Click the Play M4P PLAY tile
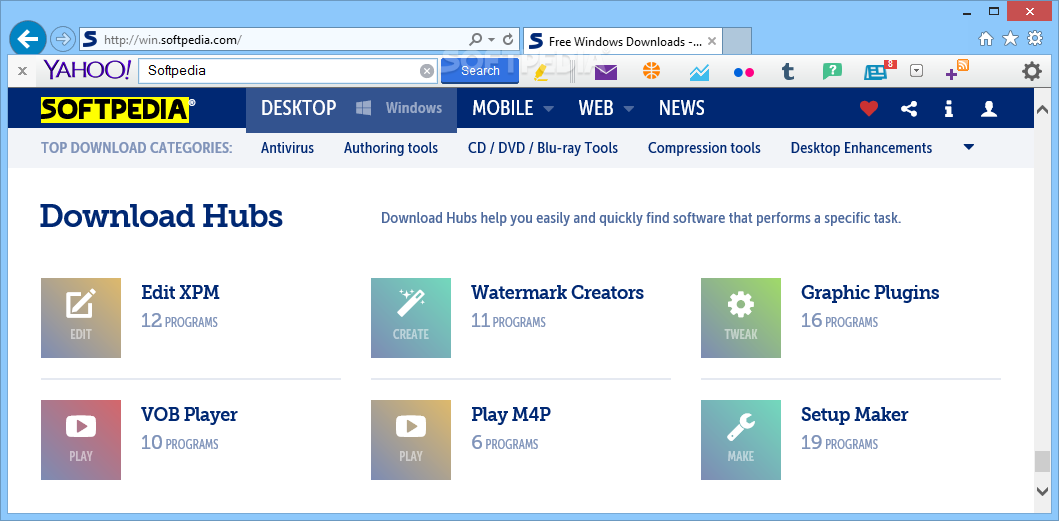This screenshot has width=1059, height=521. (411, 440)
